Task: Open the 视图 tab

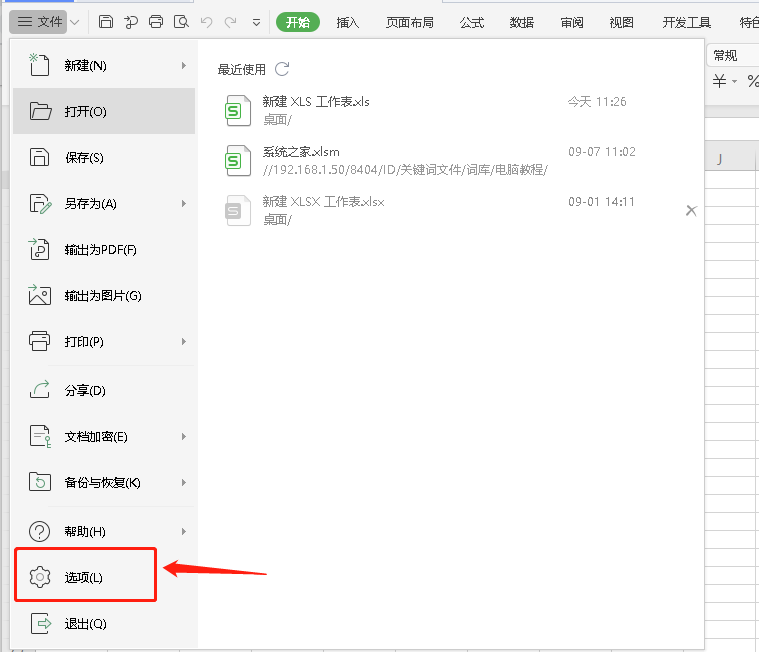Action: (x=622, y=22)
